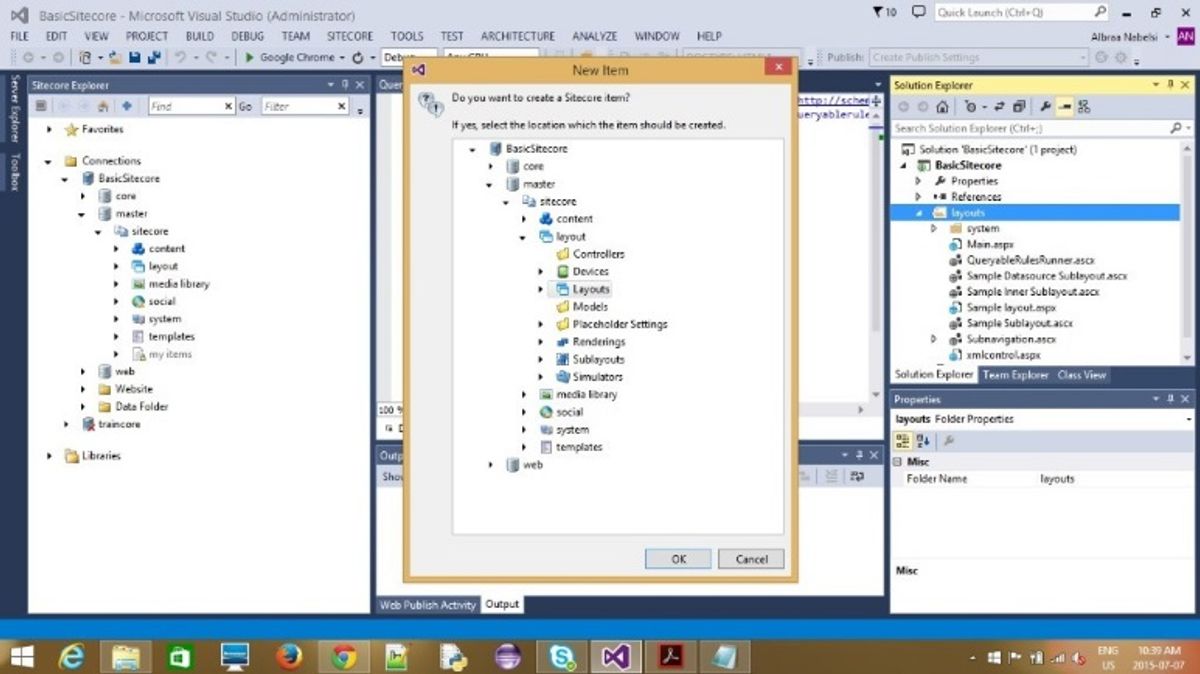
Task: Select Sublayouts in New Item dialog tree
Action: click(x=598, y=359)
